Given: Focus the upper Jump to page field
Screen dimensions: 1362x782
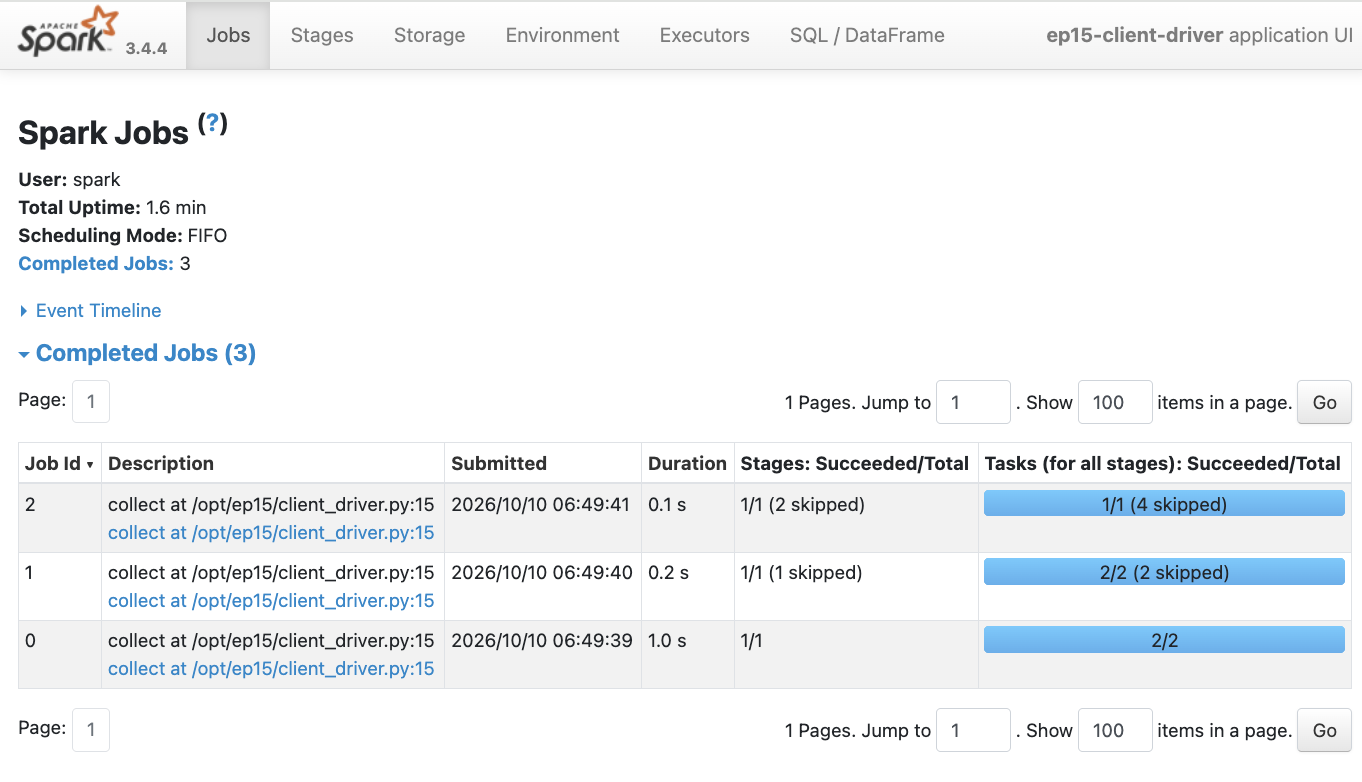Looking at the screenshot, I should (973, 402).
